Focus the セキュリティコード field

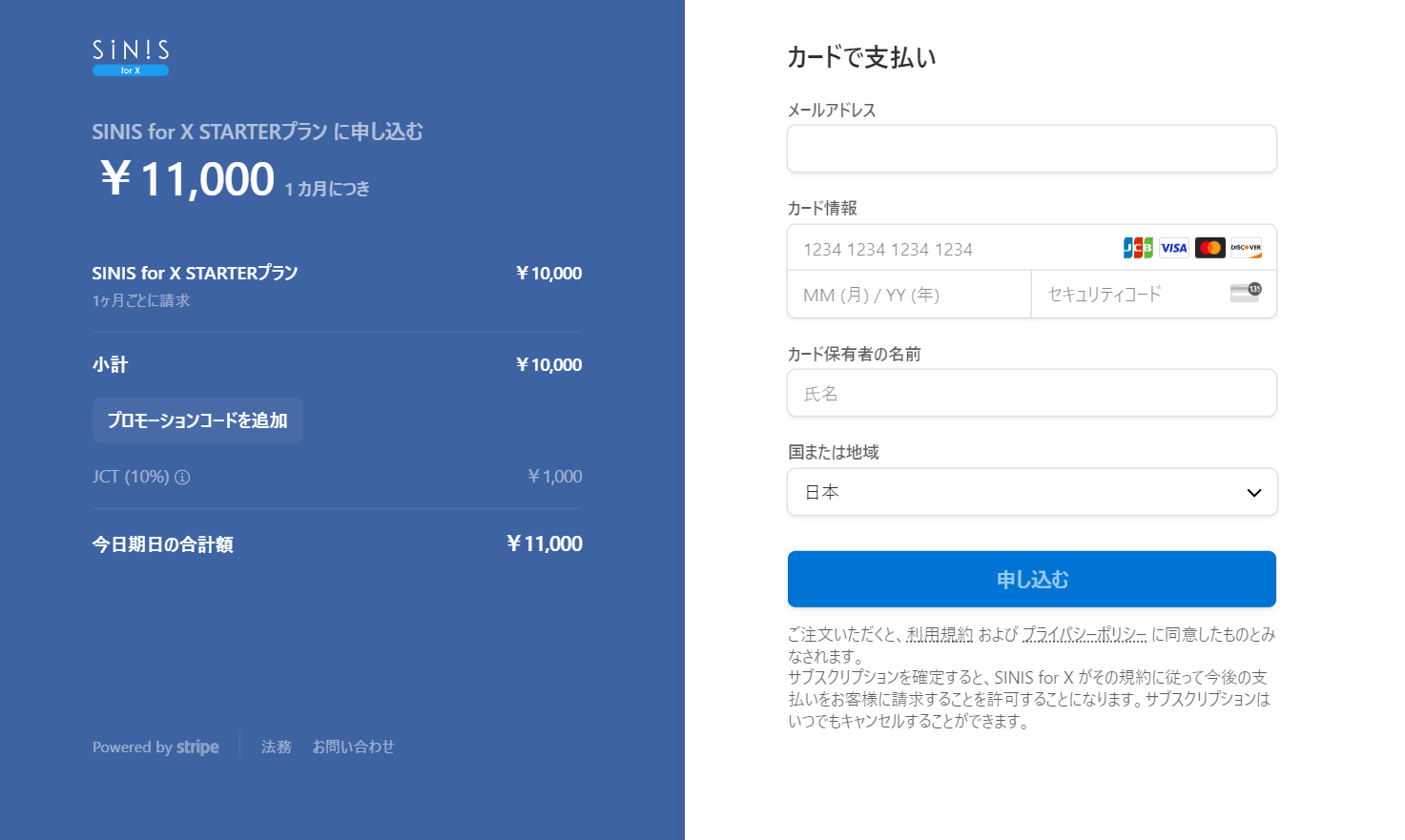pos(1154,295)
